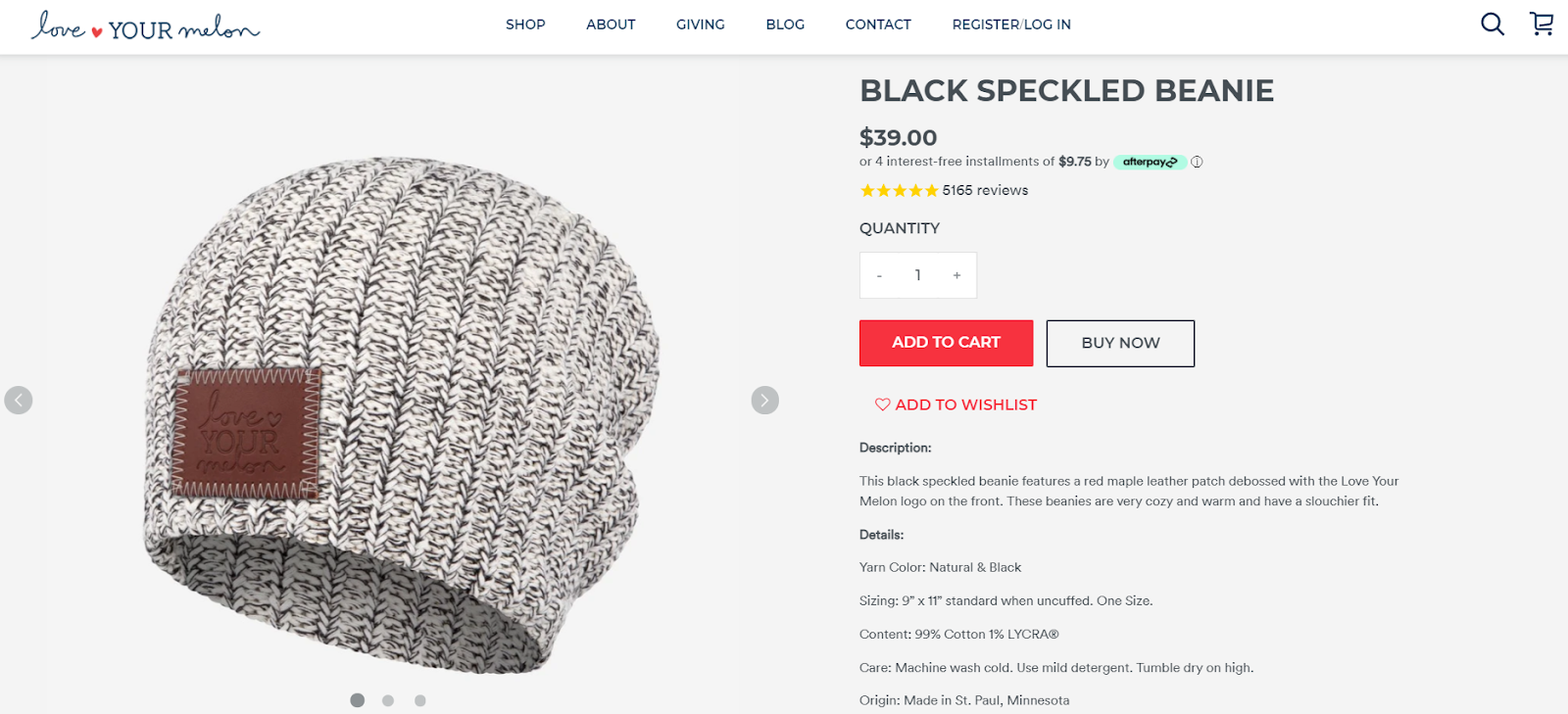Decrease quantity with the minus button
This screenshot has height=714, width=1568.
coord(879,275)
